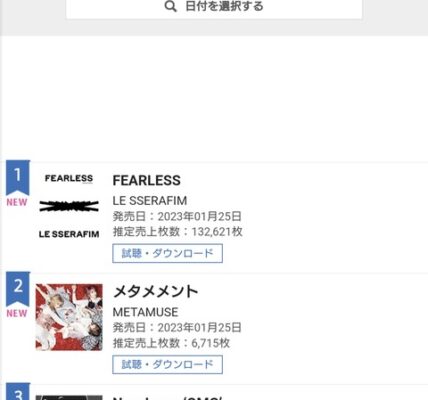This screenshot has width=428, height=400.
Task: Click the 推定売上枚数 132,621枚 sales text
Action: click(178, 232)
